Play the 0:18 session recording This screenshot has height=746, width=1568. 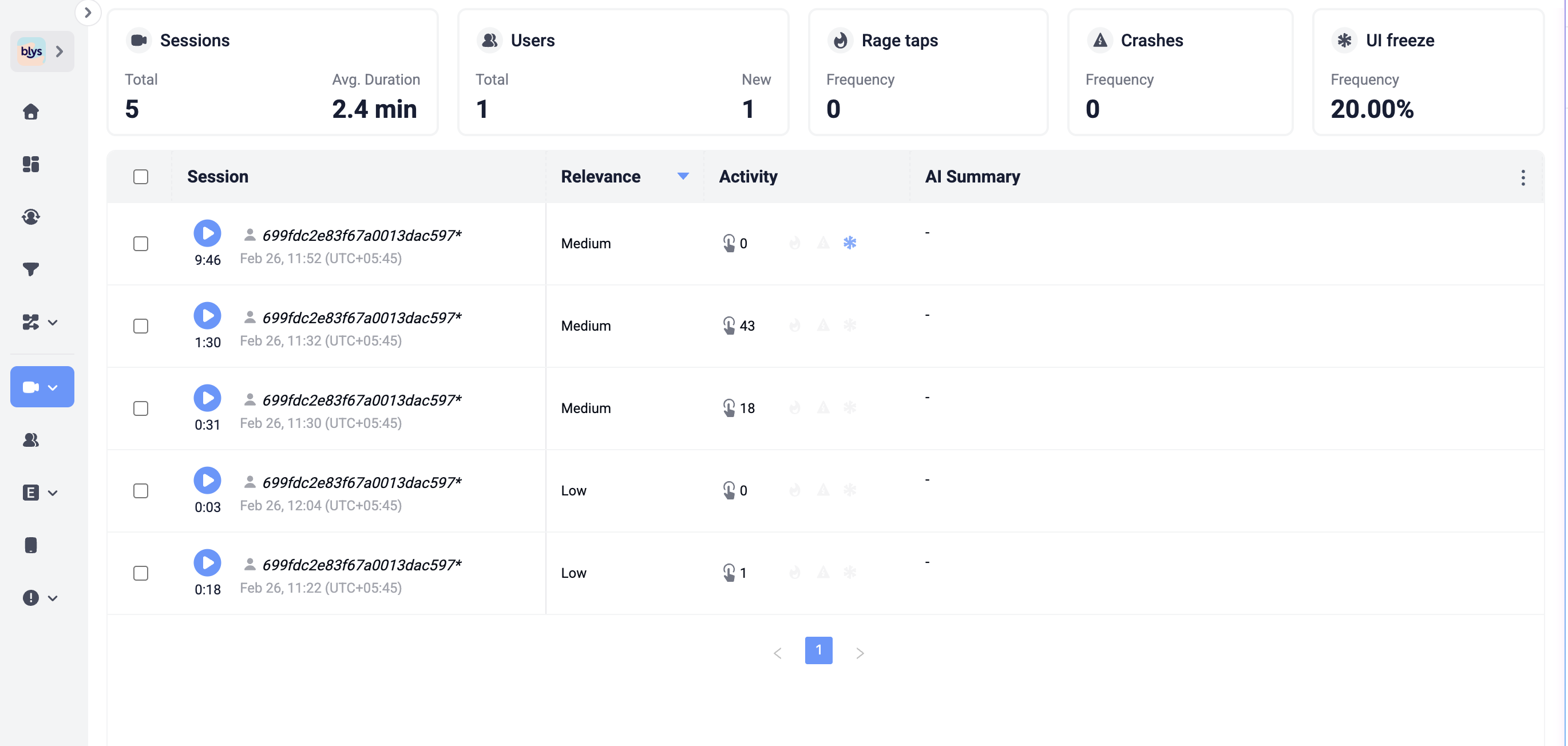[207, 563]
